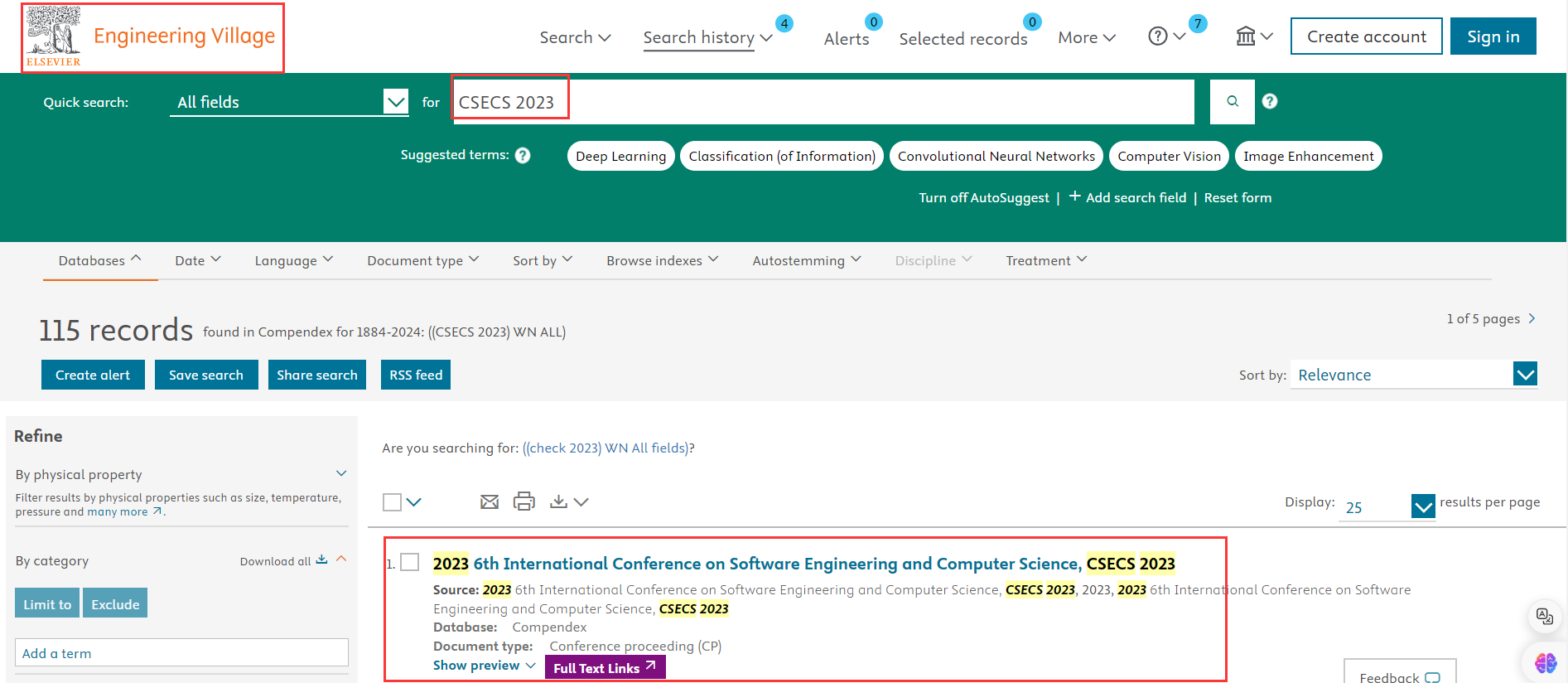Click Create account button

tap(1367, 36)
